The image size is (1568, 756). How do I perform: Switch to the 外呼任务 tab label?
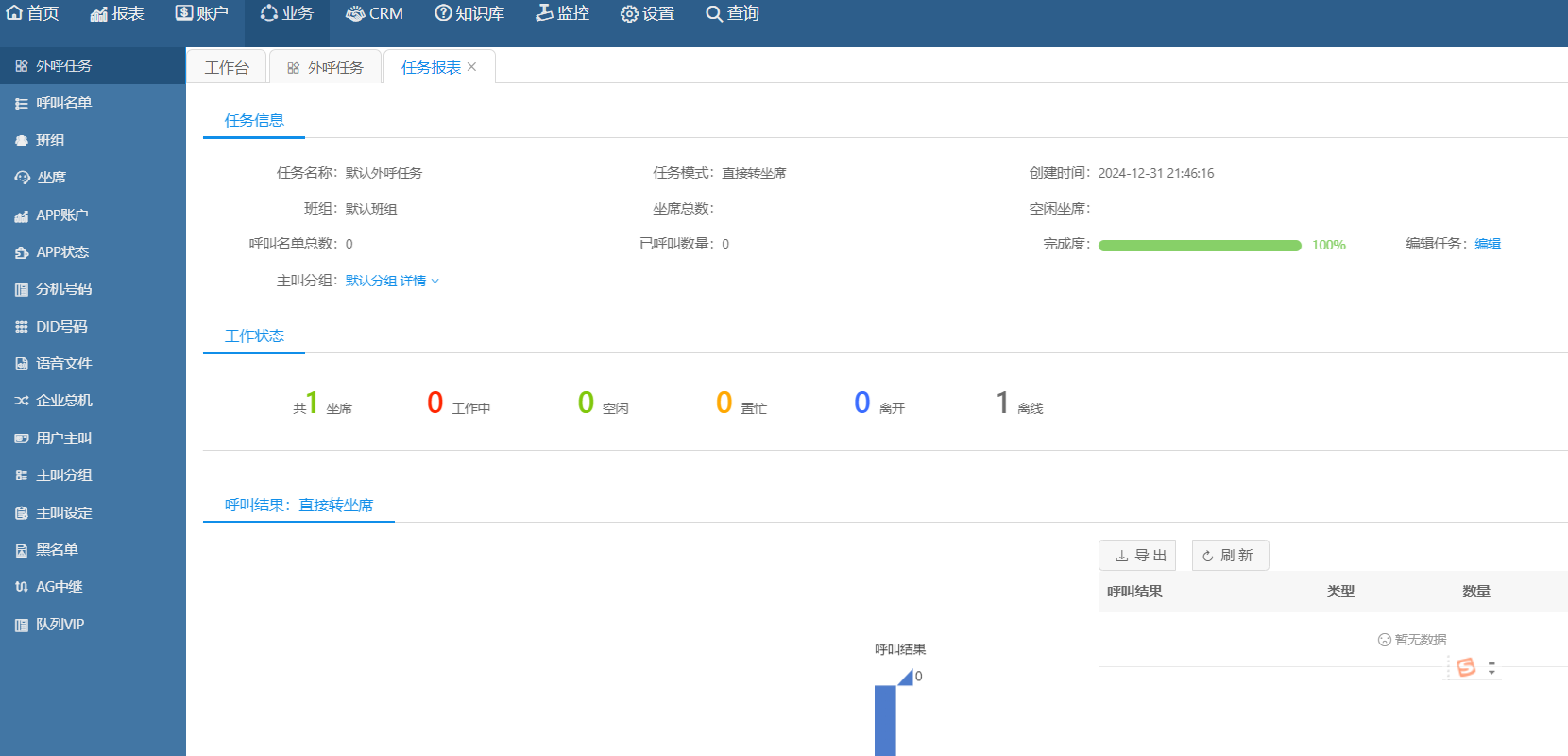pos(335,68)
